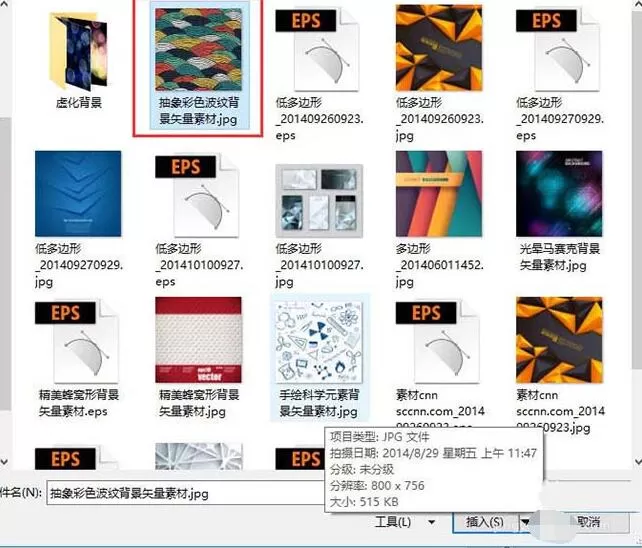Screen dimensions: 642x548
Task: Focus the file name input field
Action: 186,493
